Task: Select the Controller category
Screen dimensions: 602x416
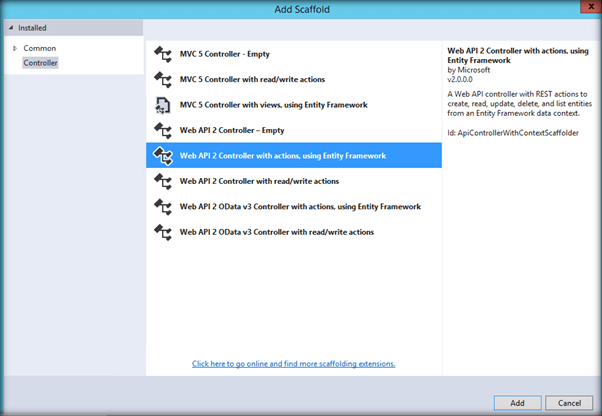Action: coord(40,63)
